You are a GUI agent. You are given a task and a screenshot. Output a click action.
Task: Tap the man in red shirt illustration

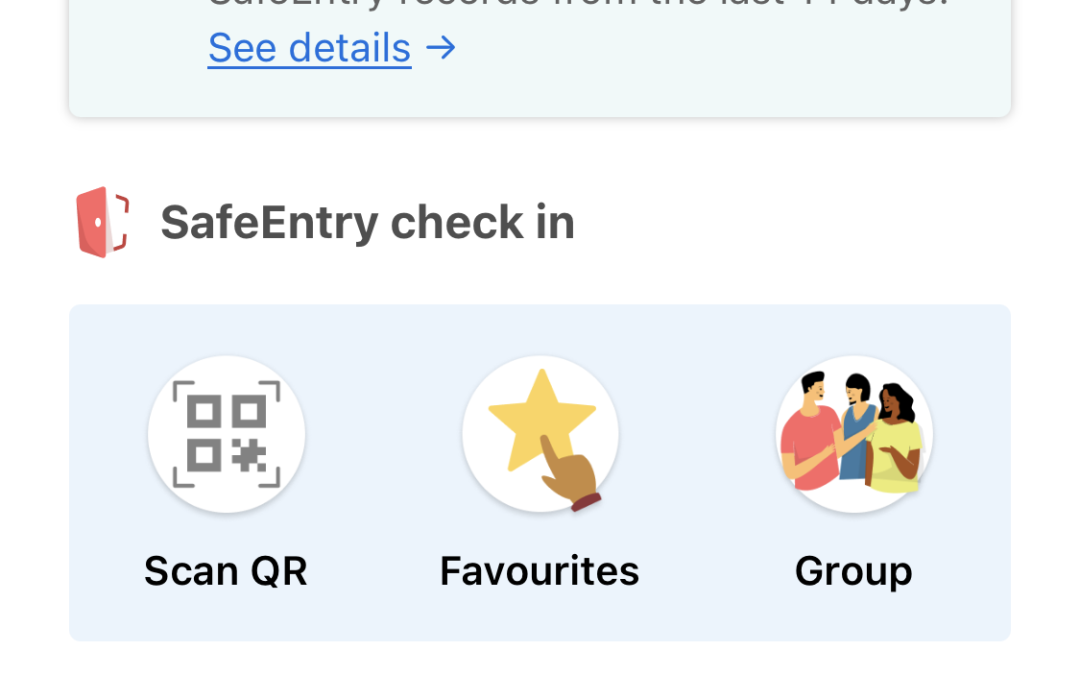click(808, 440)
